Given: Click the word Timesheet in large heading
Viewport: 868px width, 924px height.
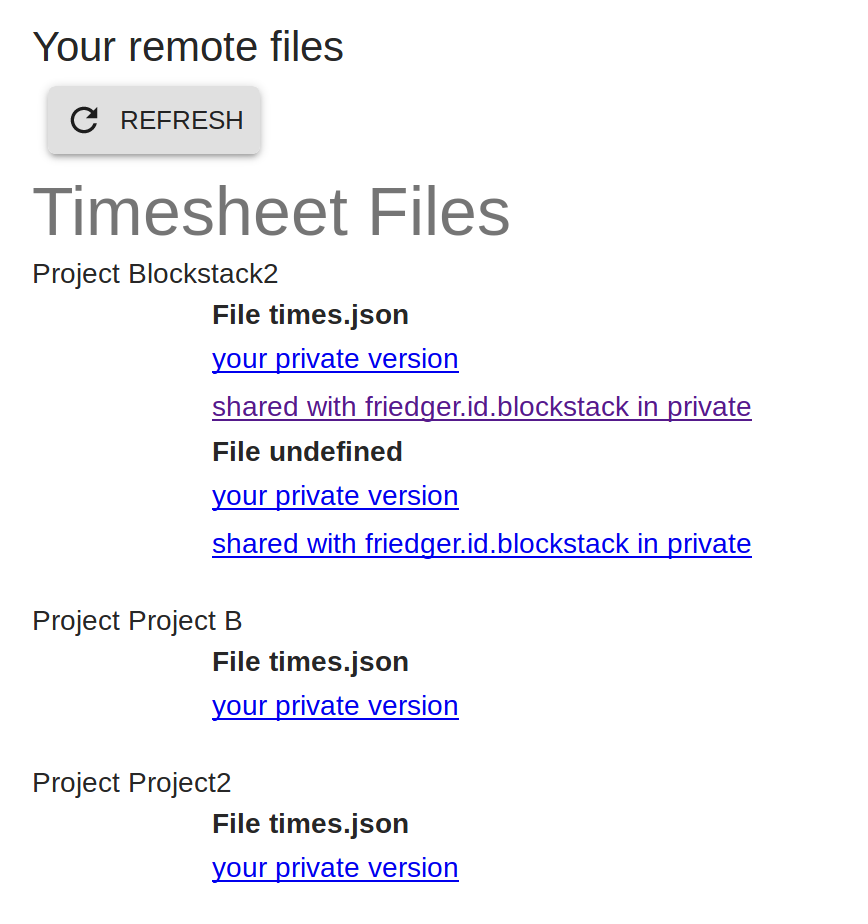Looking at the screenshot, I should (190, 211).
